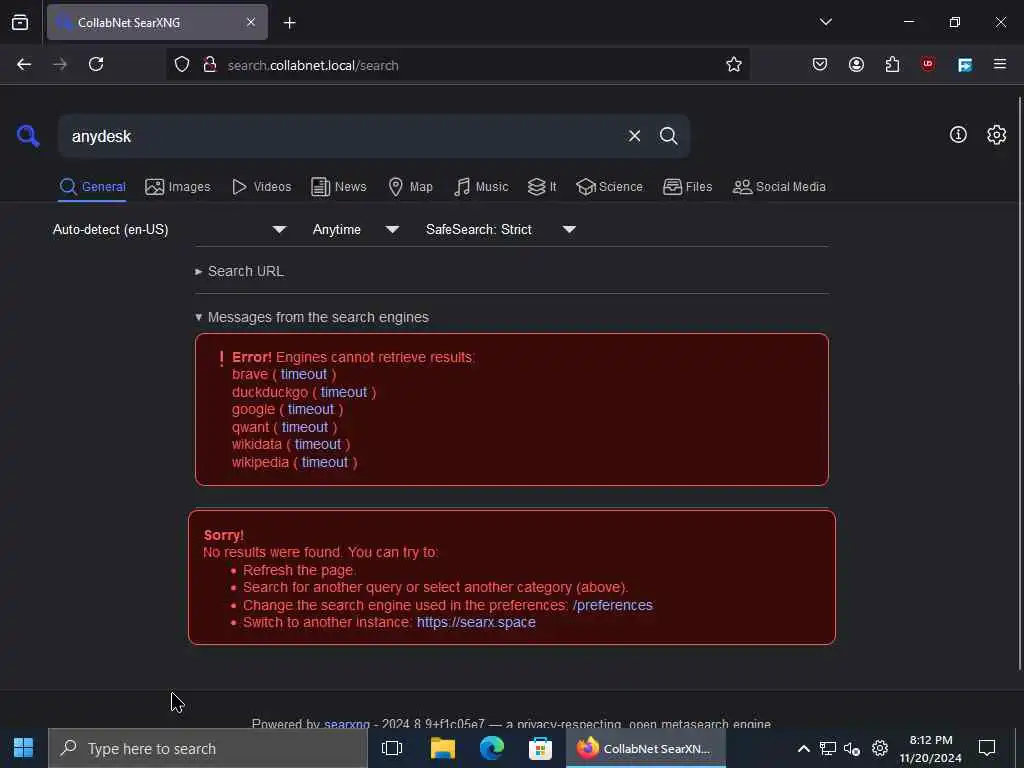
Task: Switch to Social Media category
Action: (778, 187)
